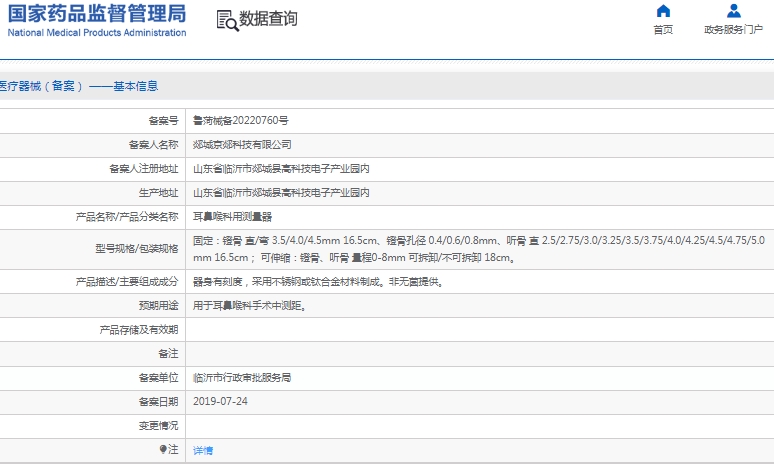The height and width of the screenshot is (473, 774).
Task: Click the dot icon beside 注
Action: click(163, 449)
